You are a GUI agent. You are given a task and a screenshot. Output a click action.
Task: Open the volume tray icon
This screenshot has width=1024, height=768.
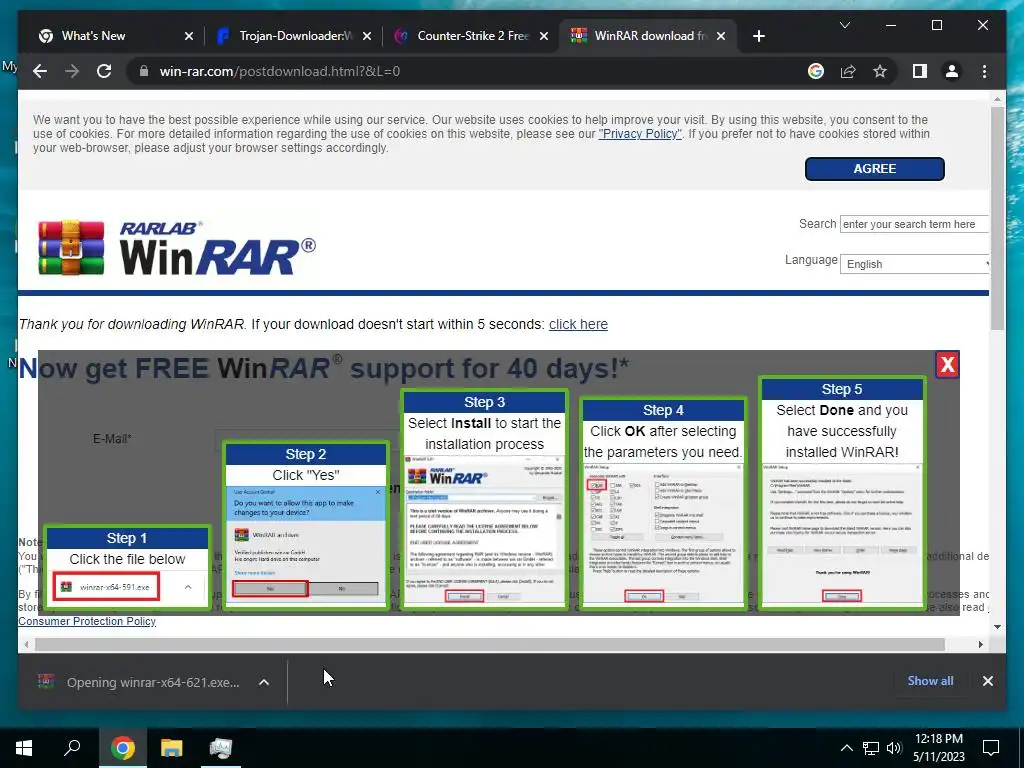(x=894, y=748)
